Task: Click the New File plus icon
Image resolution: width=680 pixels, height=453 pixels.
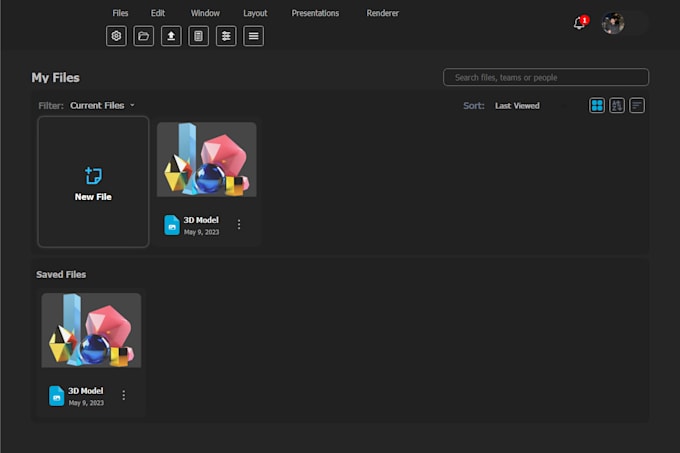Action: click(93, 176)
